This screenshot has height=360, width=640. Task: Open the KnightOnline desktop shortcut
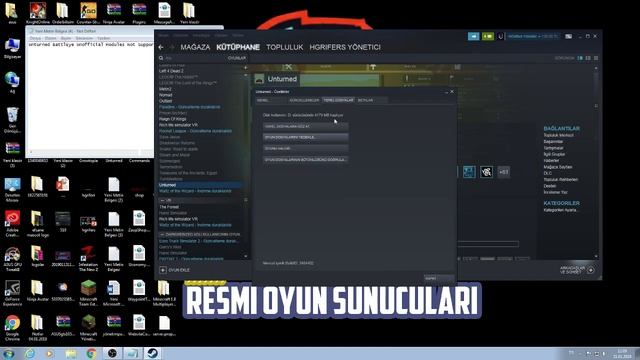[x=38, y=12]
